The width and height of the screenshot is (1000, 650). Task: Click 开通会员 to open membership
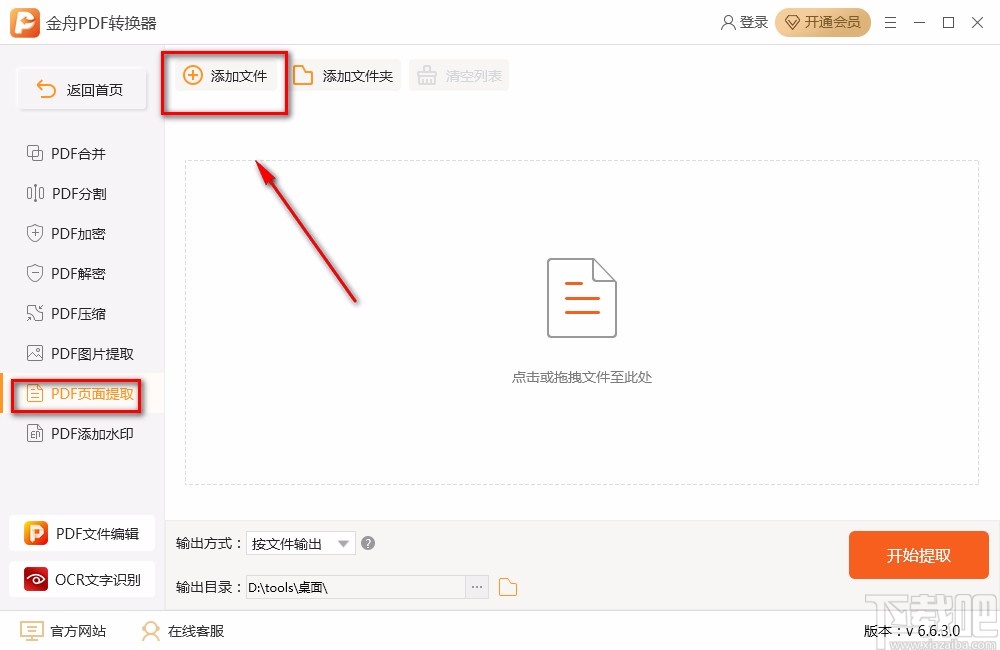click(x=823, y=22)
